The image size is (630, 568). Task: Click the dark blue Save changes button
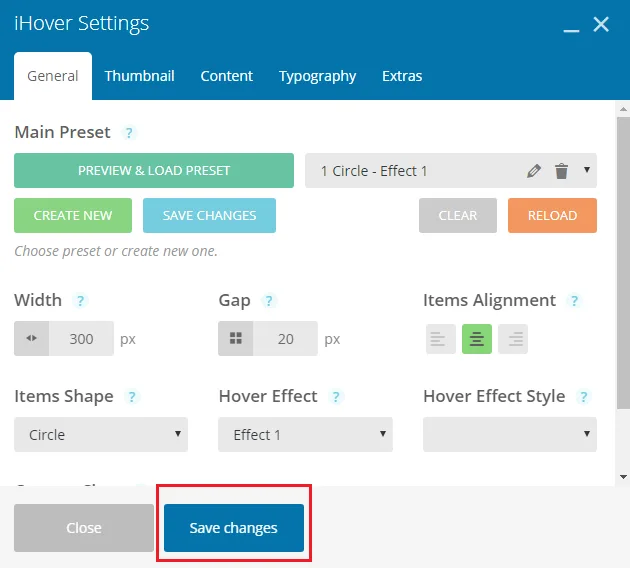(x=234, y=528)
